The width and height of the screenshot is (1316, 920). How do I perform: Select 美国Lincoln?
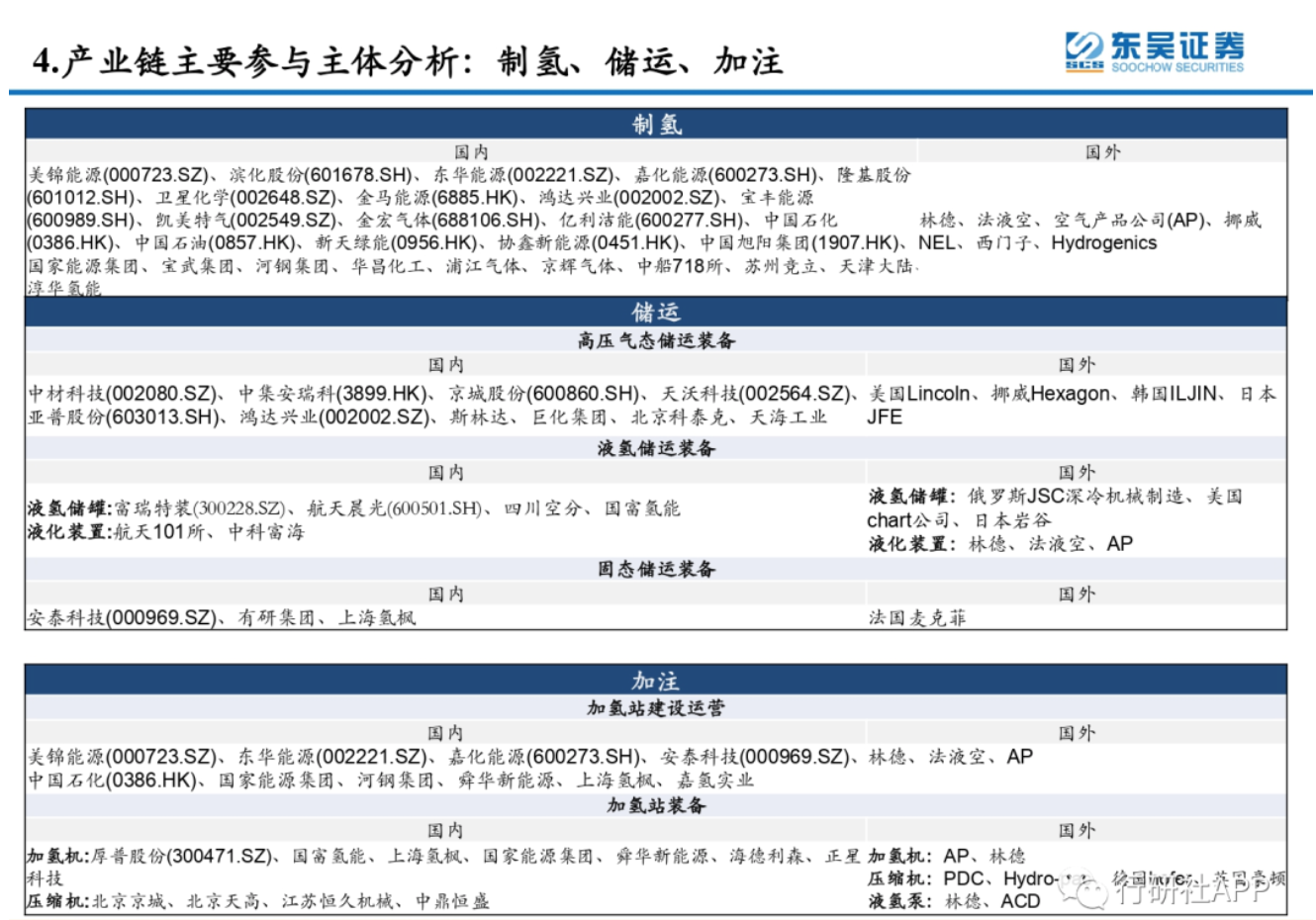click(x=919, y=394)
